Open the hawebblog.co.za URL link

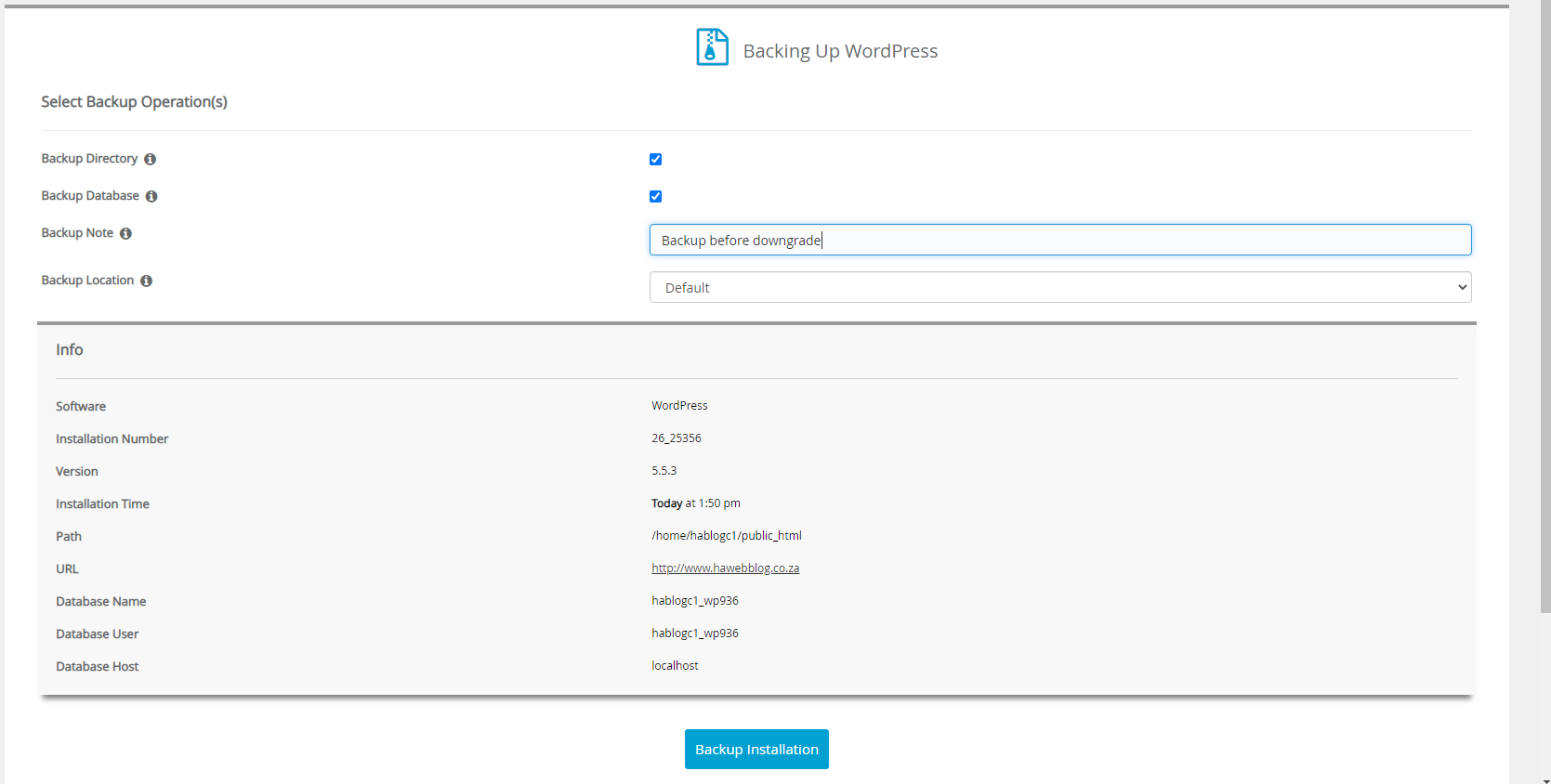[725, 568]
